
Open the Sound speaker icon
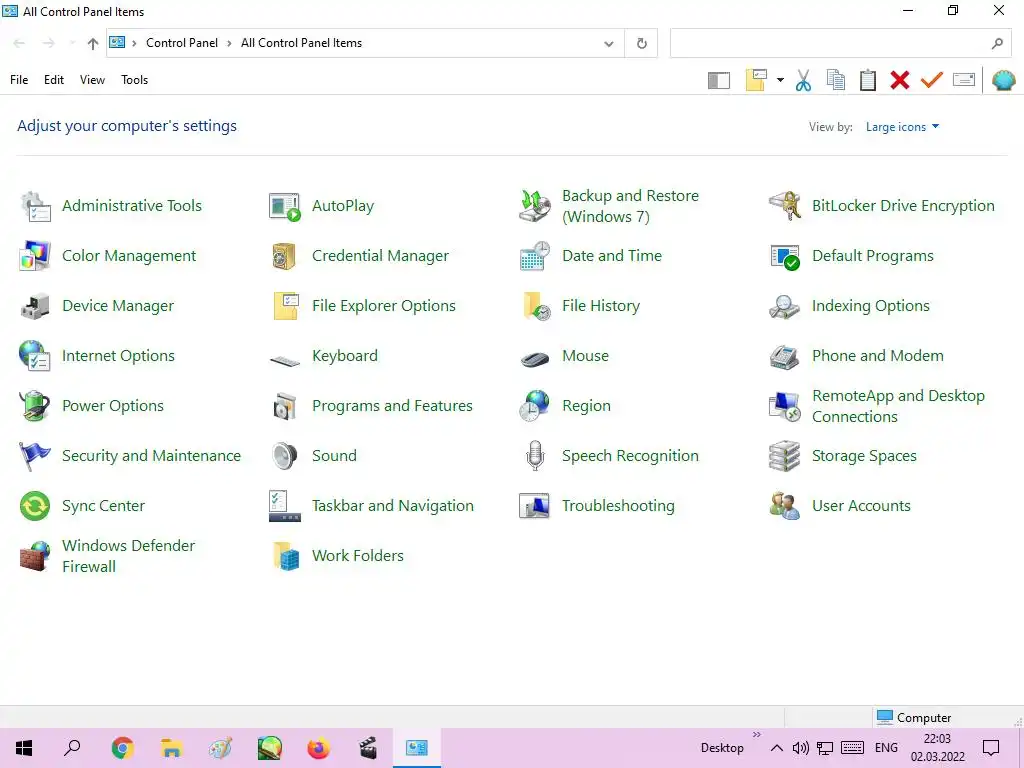(x=285, y=456)
